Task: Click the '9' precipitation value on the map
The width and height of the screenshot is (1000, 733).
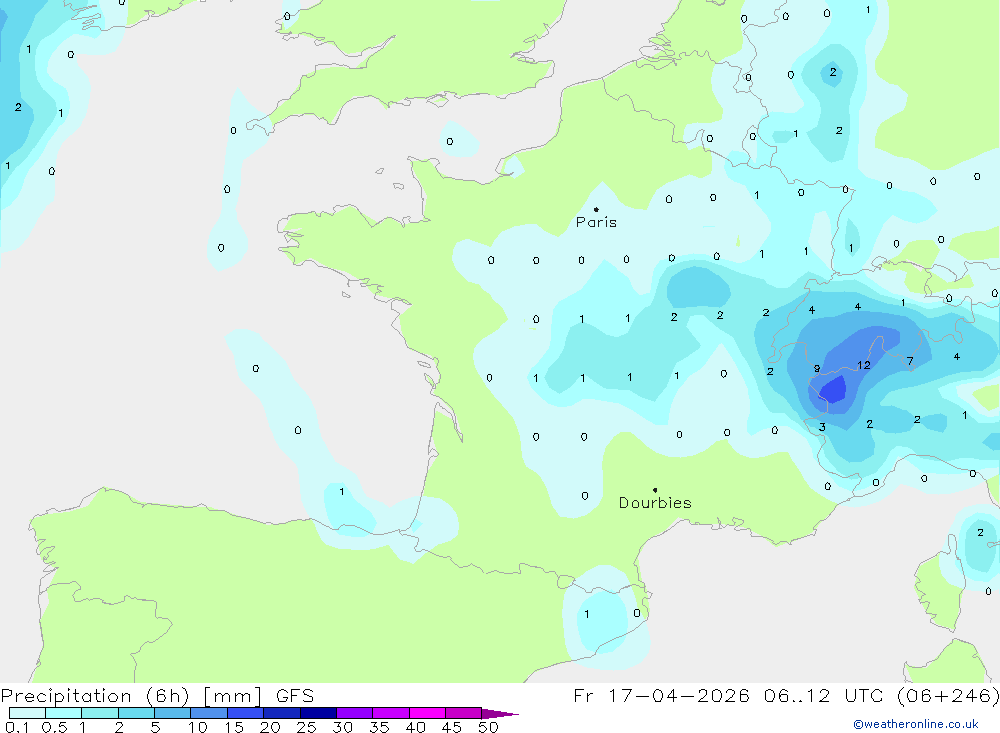Action: pos(817,369)
